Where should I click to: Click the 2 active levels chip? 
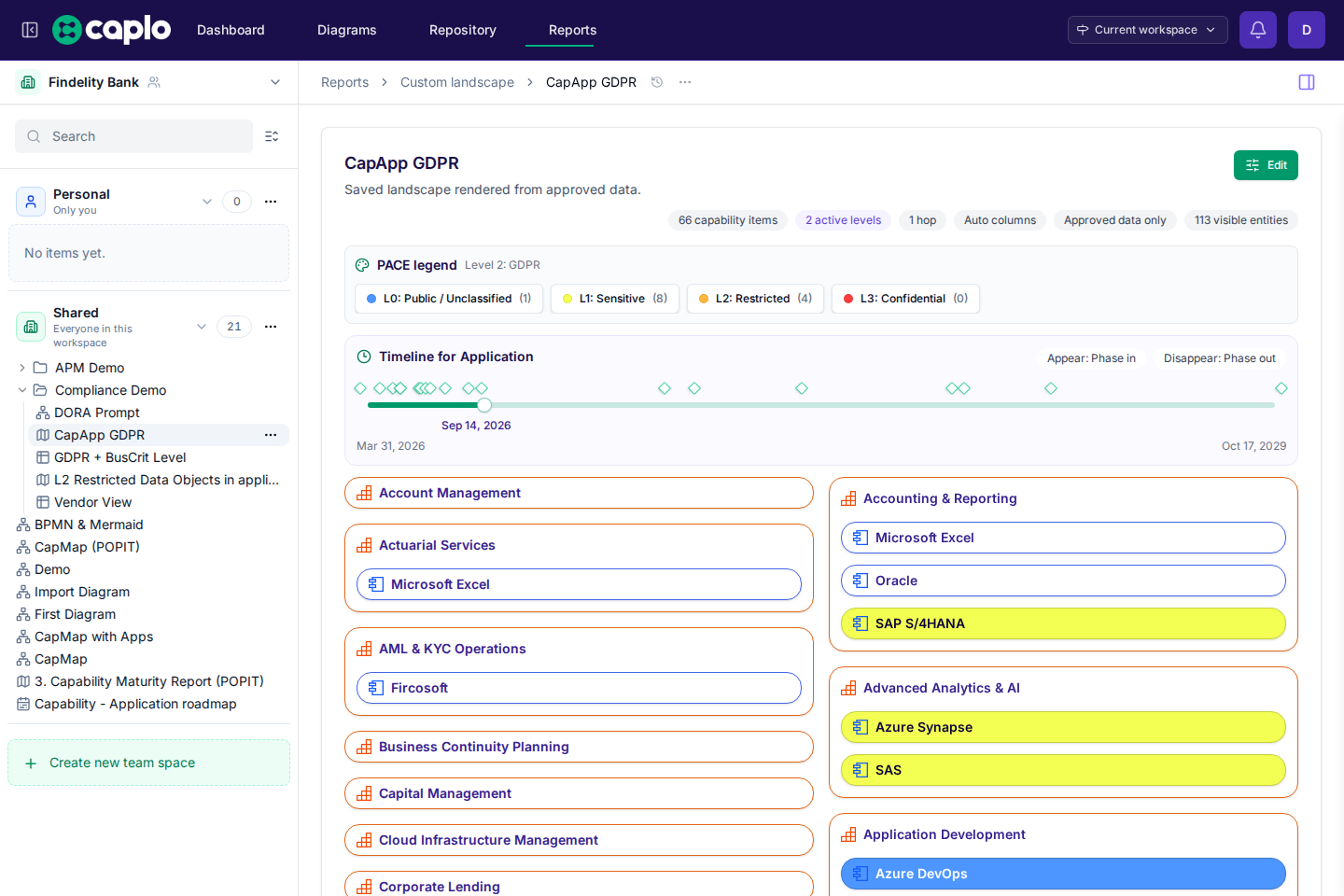pos(843,220)
